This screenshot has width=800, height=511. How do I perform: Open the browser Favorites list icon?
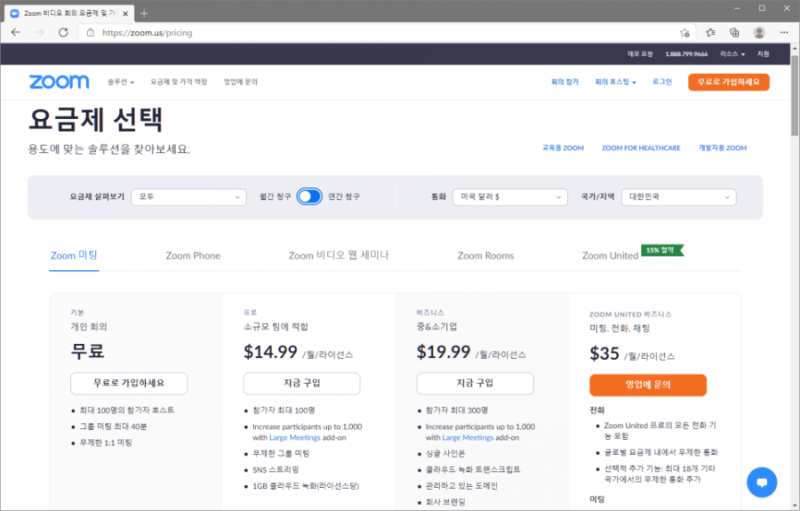click(x=710, y=33)
